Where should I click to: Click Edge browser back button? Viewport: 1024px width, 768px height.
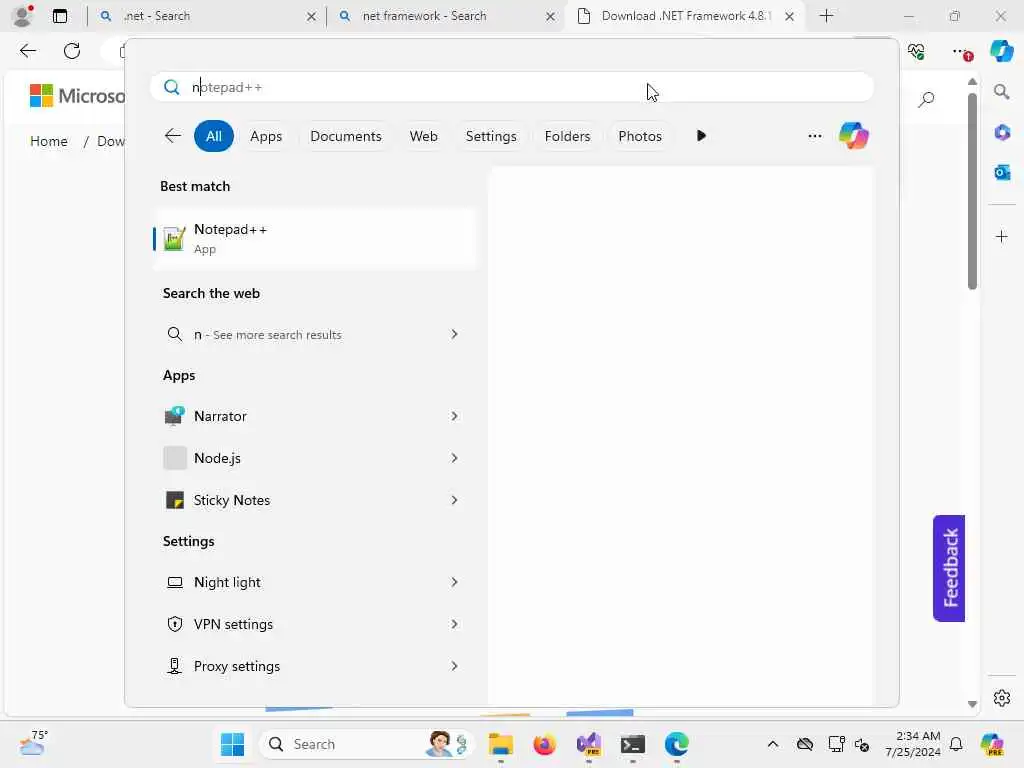pyautogui.click(x=27, y=51)
